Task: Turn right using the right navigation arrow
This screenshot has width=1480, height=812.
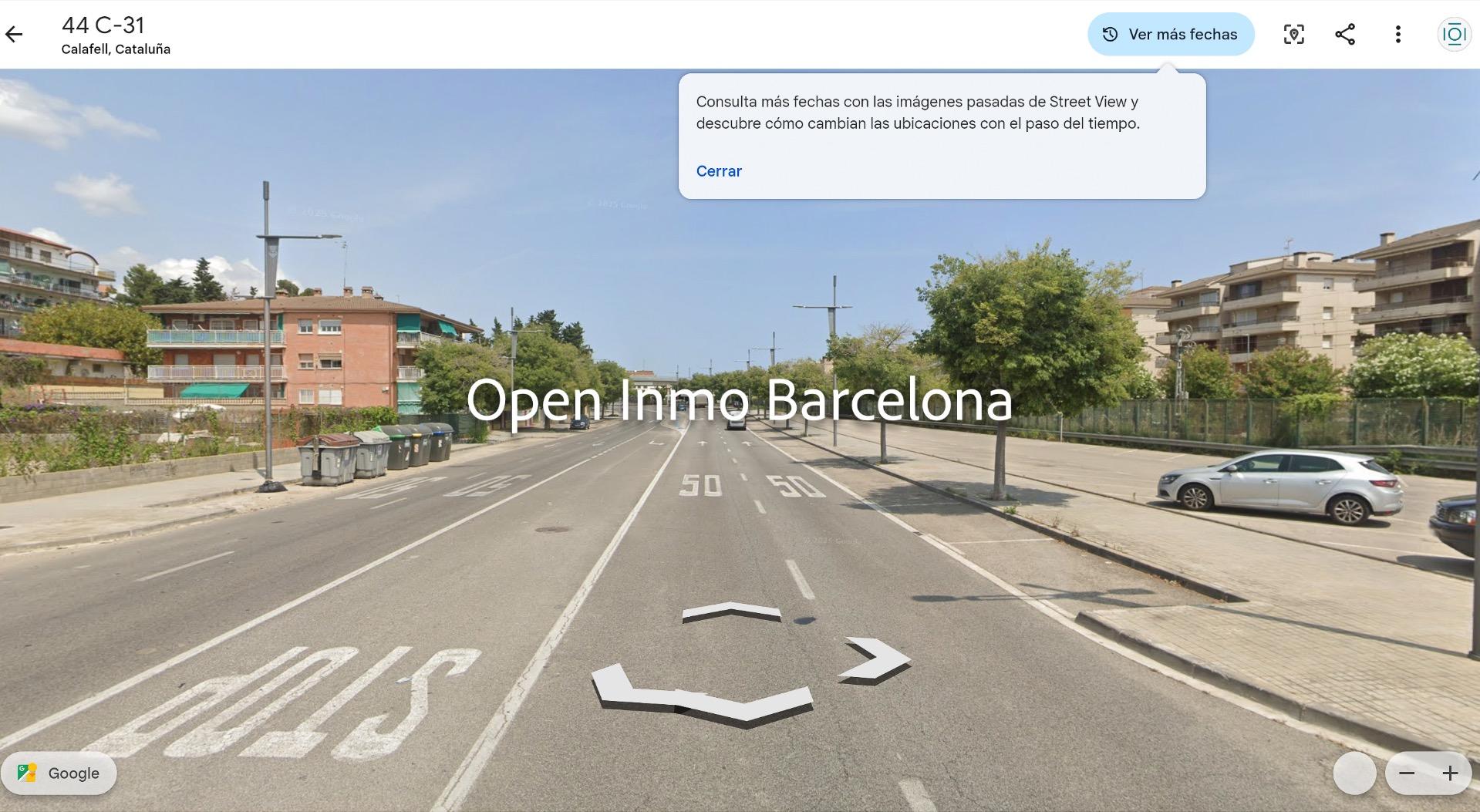Action: 875,660
